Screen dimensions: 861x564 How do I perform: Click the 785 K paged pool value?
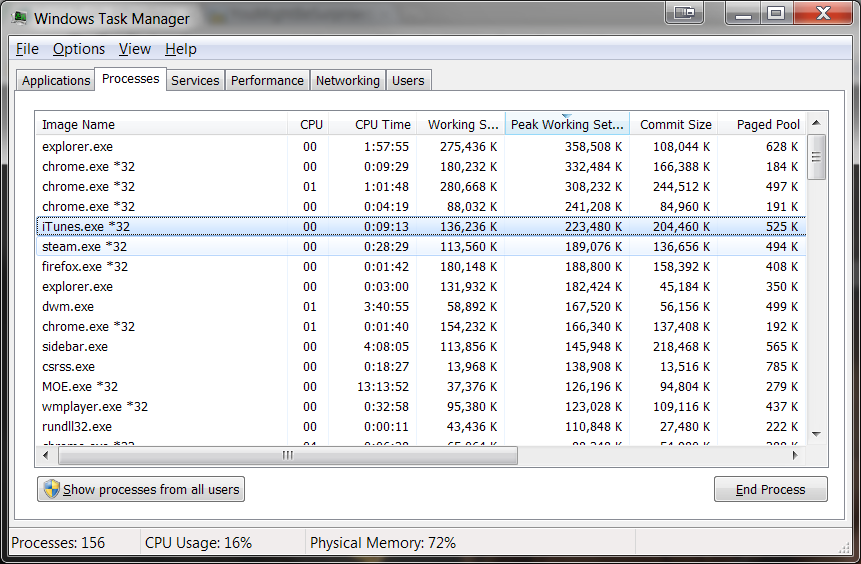point(782,366)
